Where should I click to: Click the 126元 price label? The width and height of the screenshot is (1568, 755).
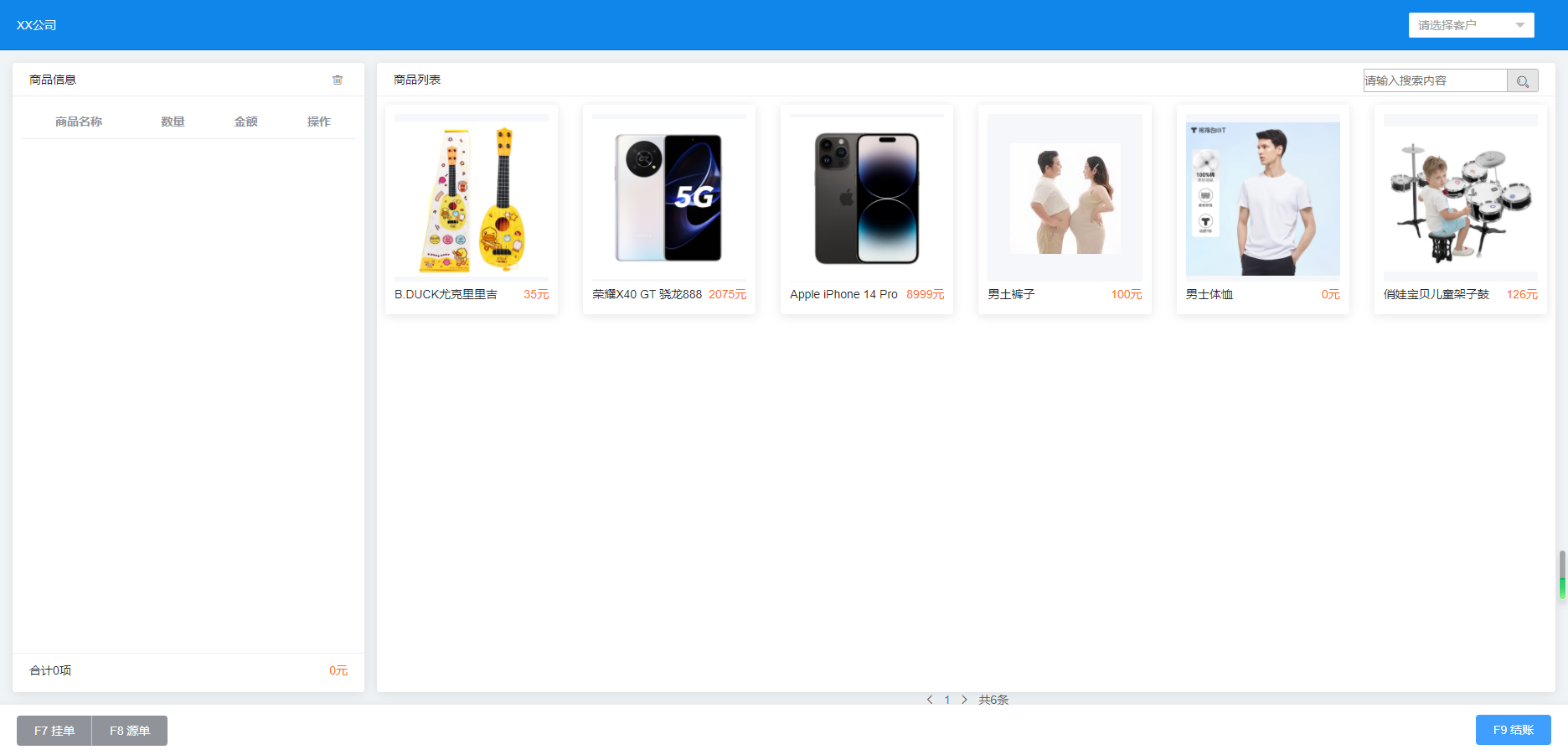[1522, 294]
